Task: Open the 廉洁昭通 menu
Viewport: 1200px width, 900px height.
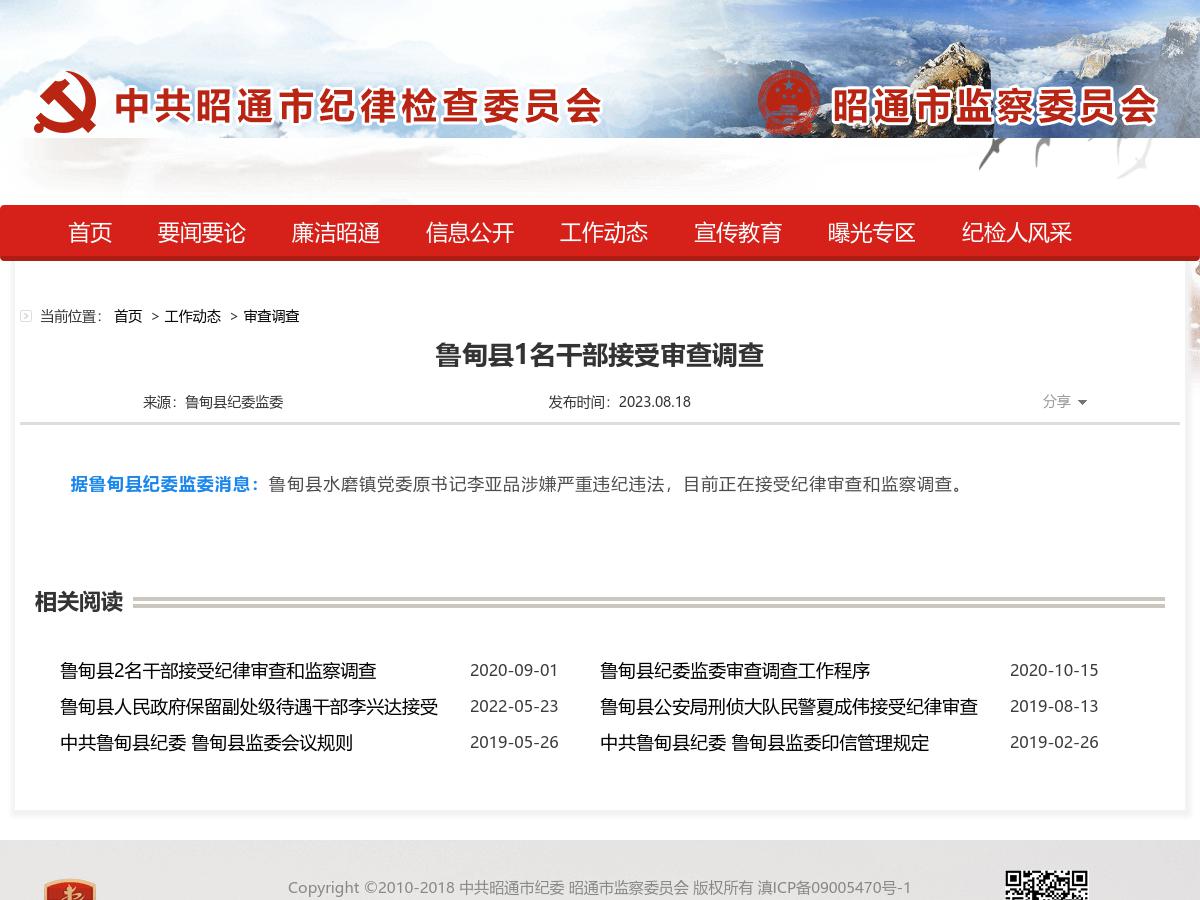Action: 335,232
